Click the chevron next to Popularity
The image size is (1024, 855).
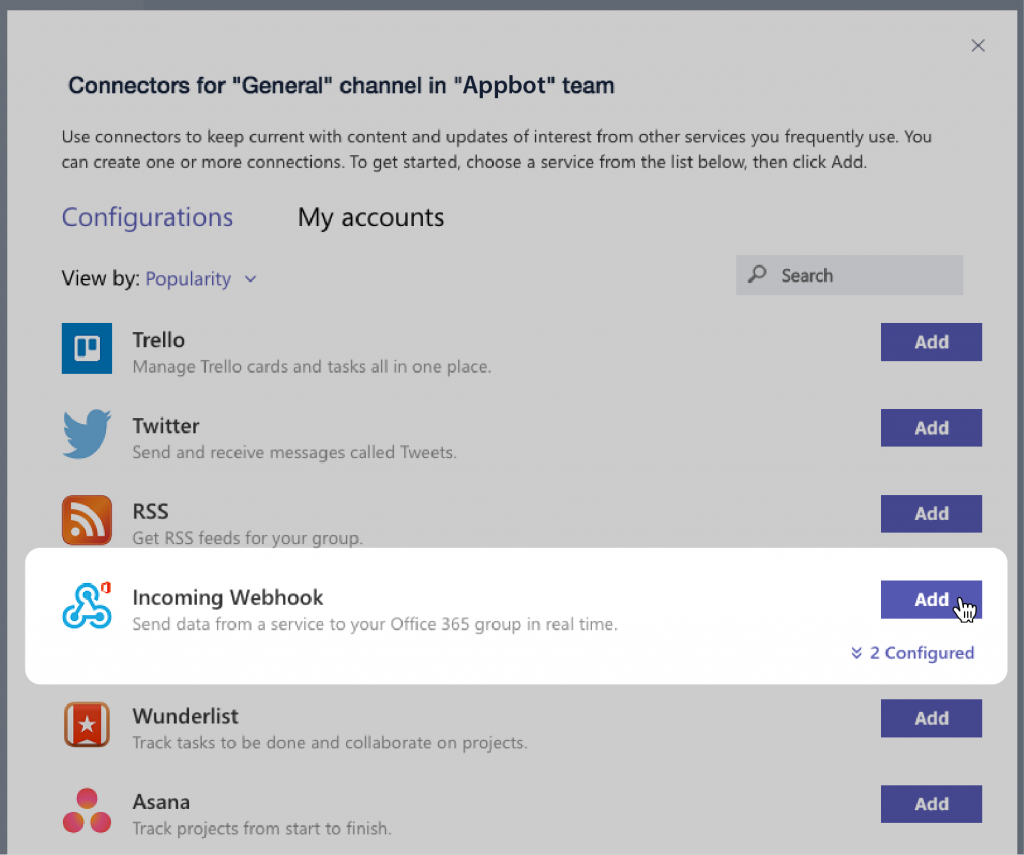tap(249, 280)
